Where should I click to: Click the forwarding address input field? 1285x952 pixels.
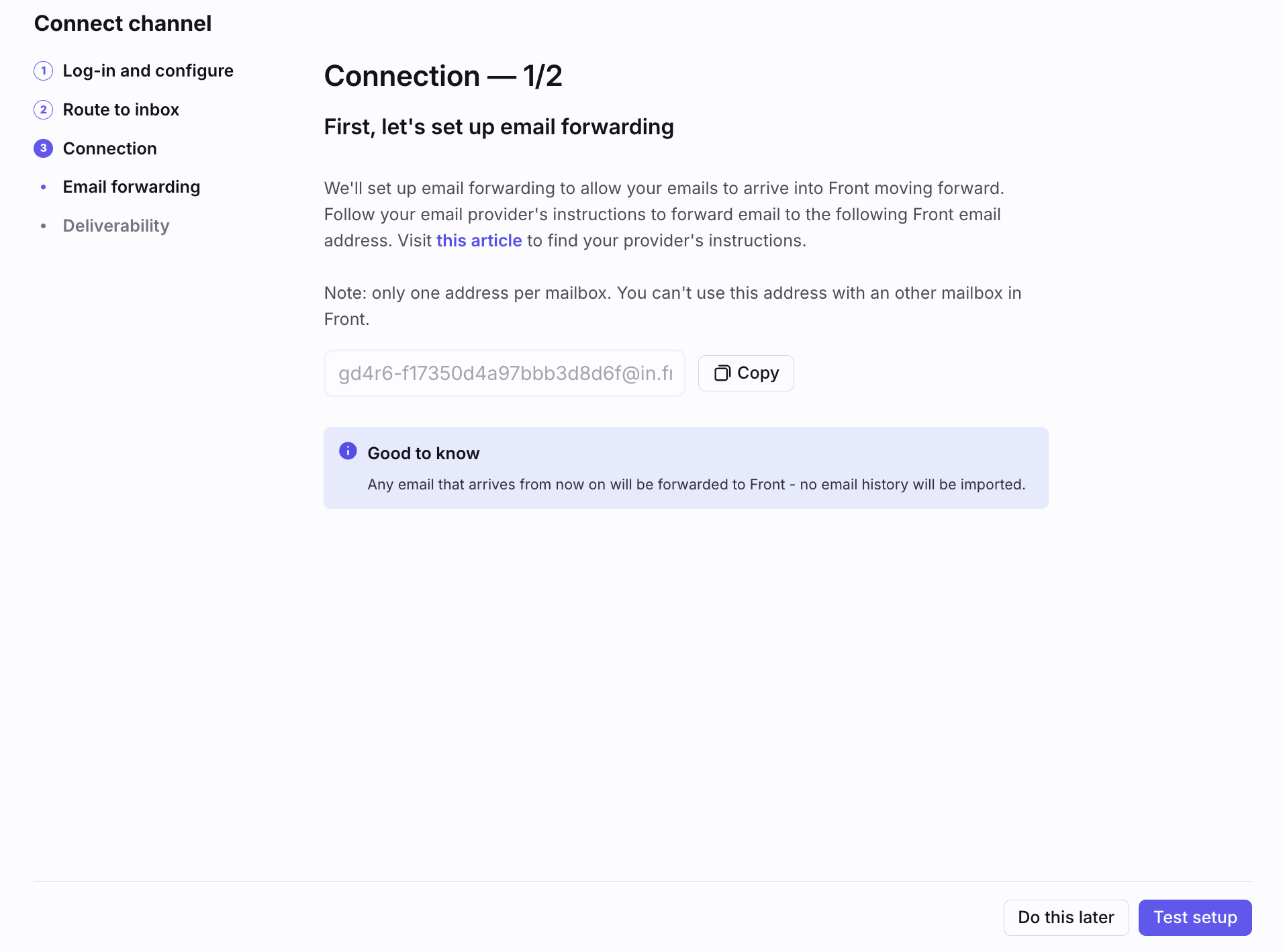[x=505, y=373]
